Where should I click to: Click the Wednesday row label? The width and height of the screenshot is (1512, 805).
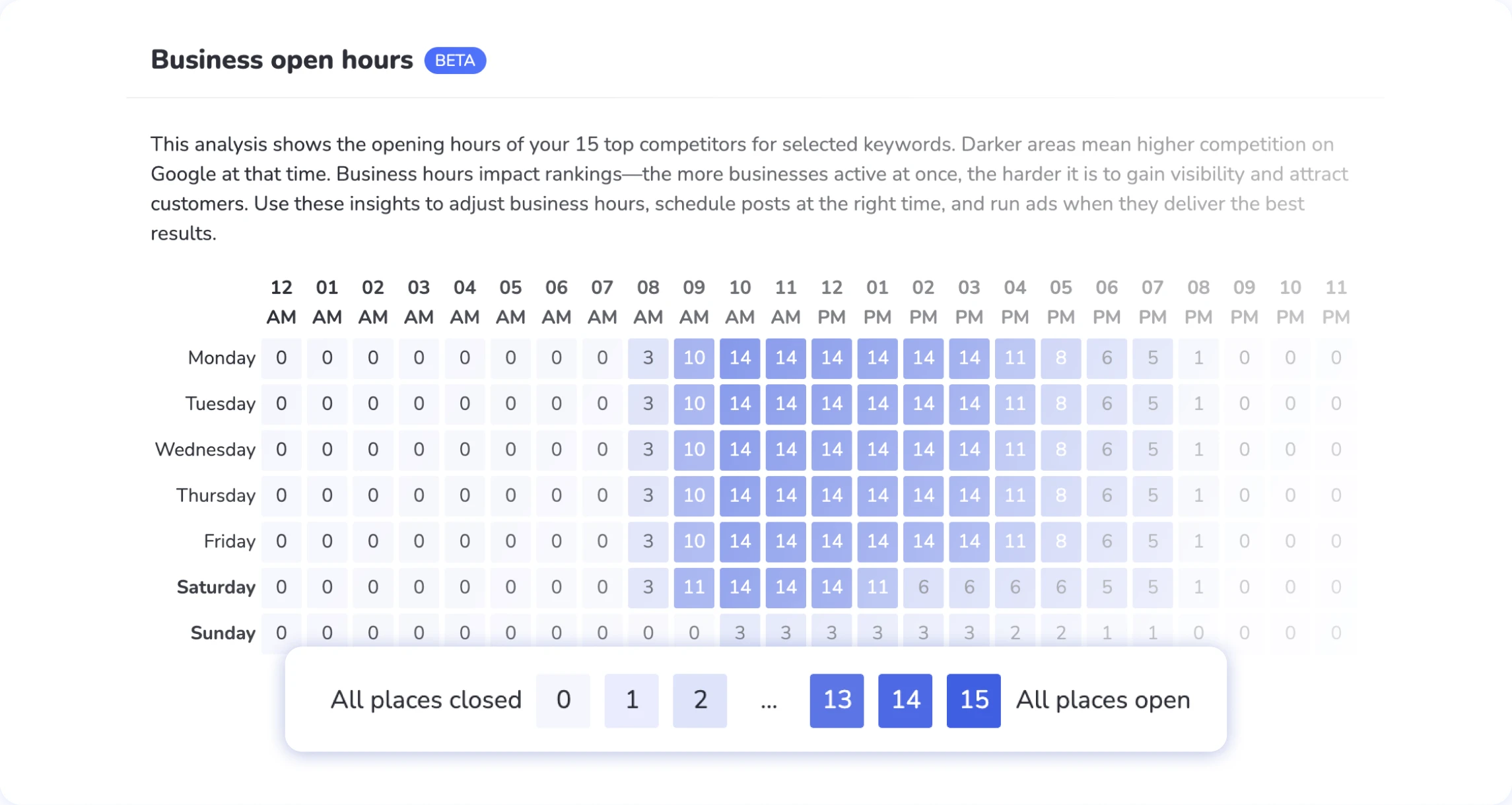[205, 450]
